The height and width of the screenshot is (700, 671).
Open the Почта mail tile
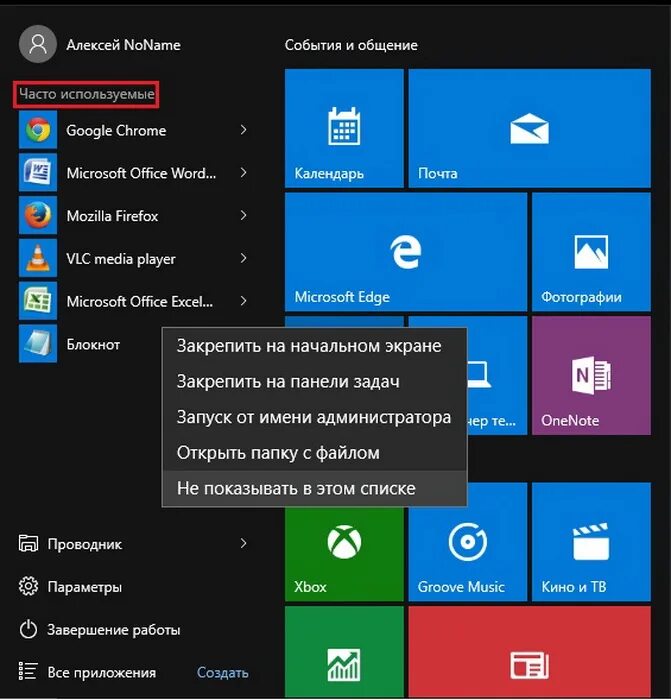[x=529, y=128]
